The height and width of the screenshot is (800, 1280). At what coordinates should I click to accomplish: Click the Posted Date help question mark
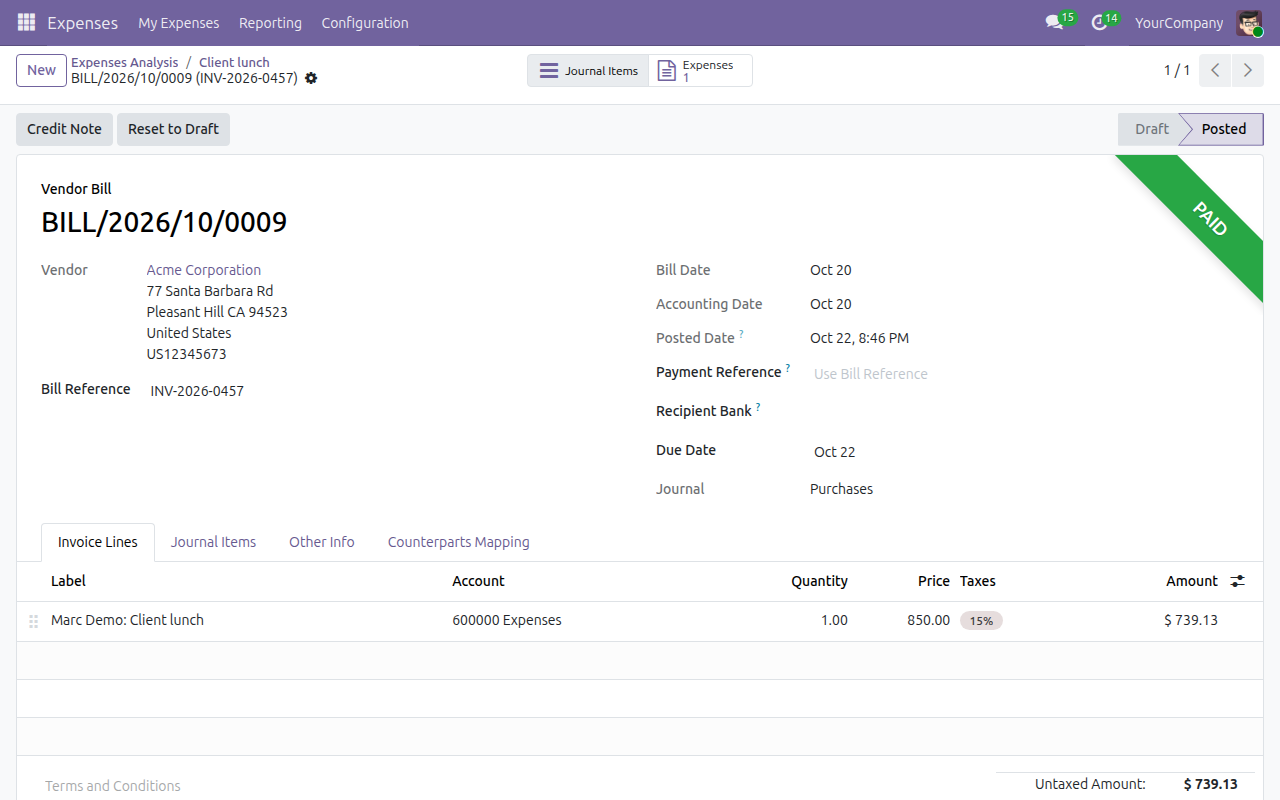741,334
